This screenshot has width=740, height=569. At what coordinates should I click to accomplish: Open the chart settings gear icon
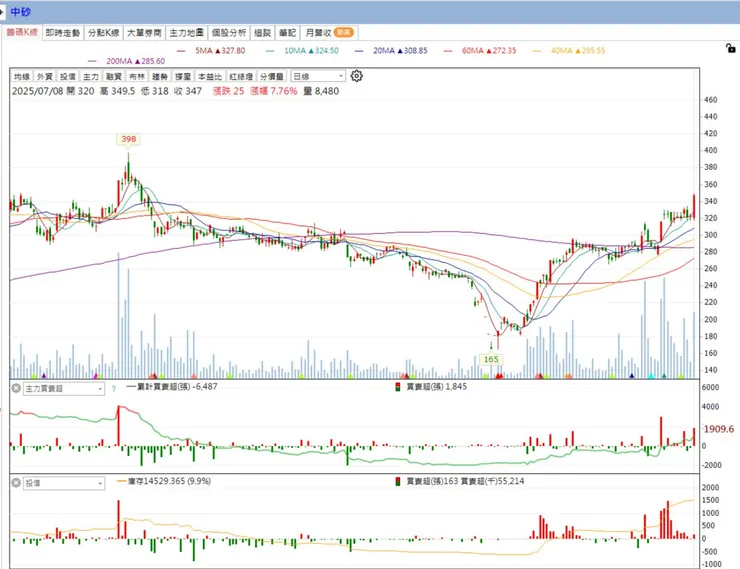(357, 76)
